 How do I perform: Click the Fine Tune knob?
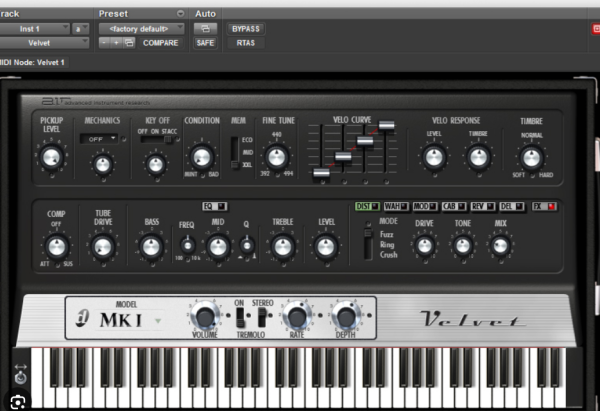tap(276, 156)
